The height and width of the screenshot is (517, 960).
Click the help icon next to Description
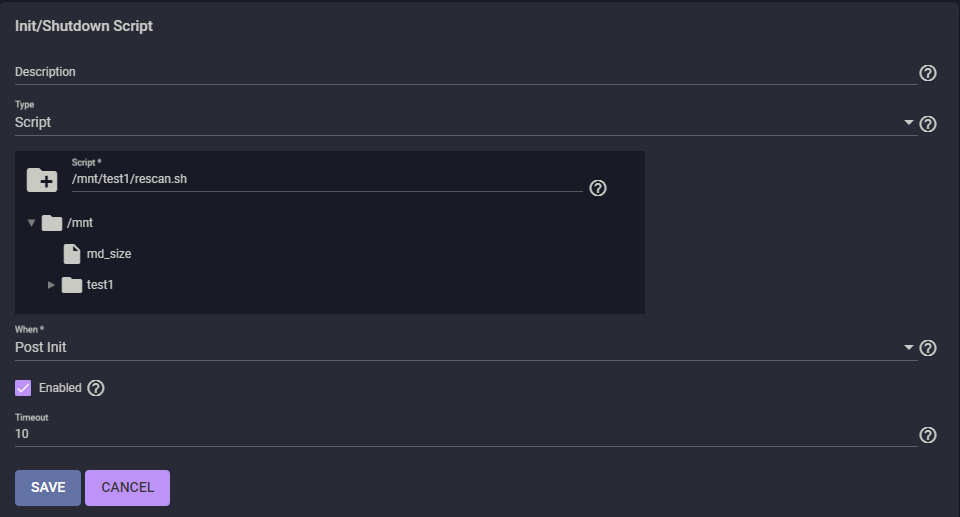click(928, 73)
